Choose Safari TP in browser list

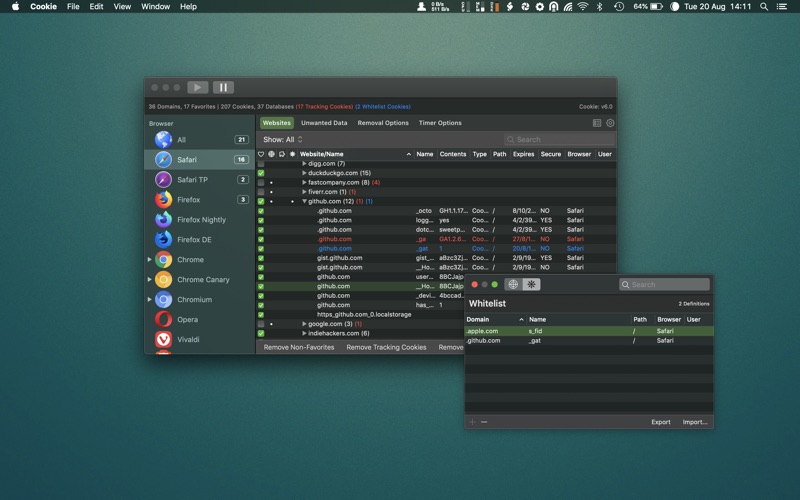point(192,180)
